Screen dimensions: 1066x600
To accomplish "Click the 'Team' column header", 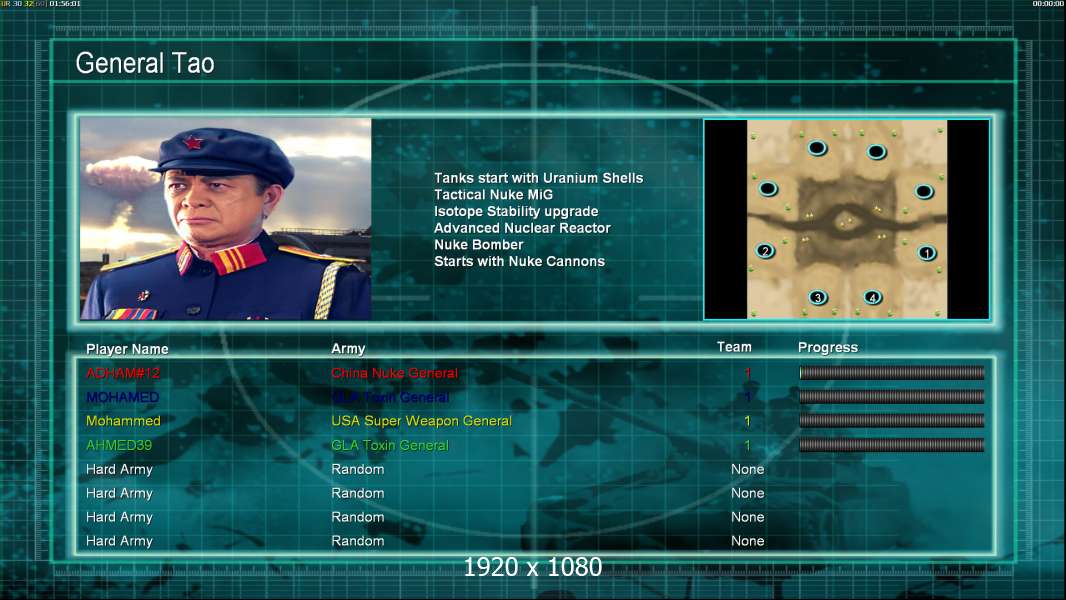I will click(734, 347).
